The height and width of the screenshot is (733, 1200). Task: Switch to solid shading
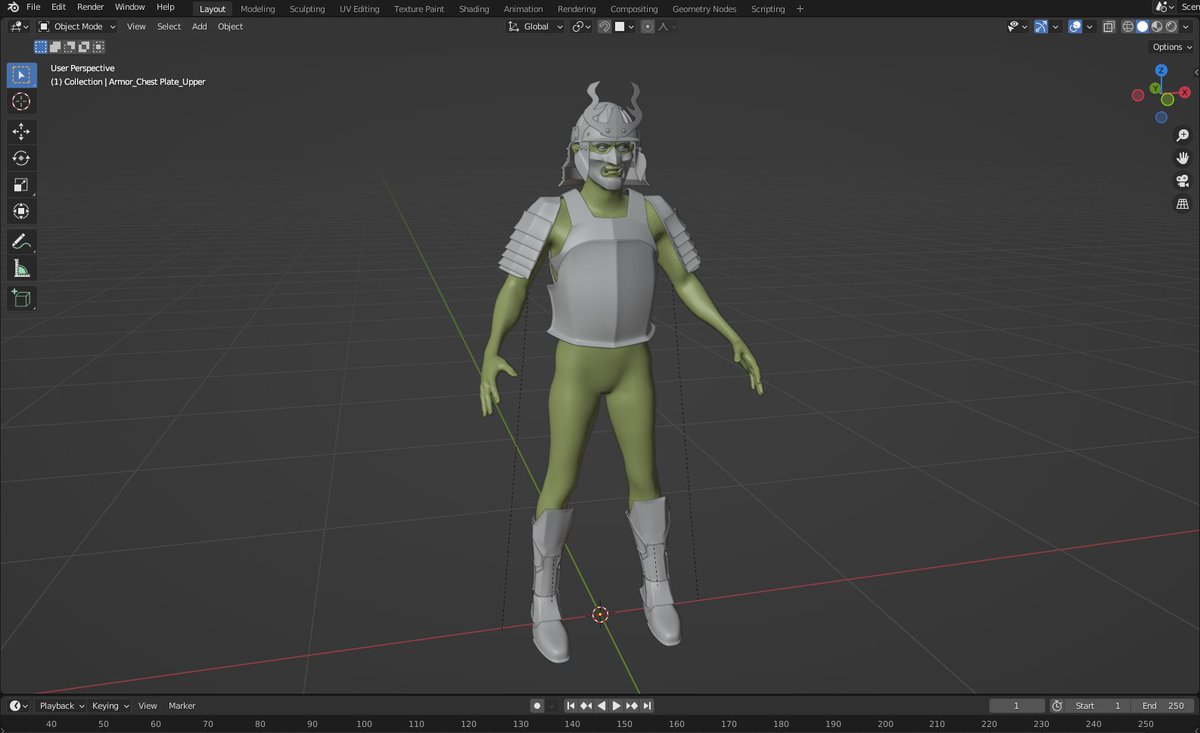tap(1143, 27)
